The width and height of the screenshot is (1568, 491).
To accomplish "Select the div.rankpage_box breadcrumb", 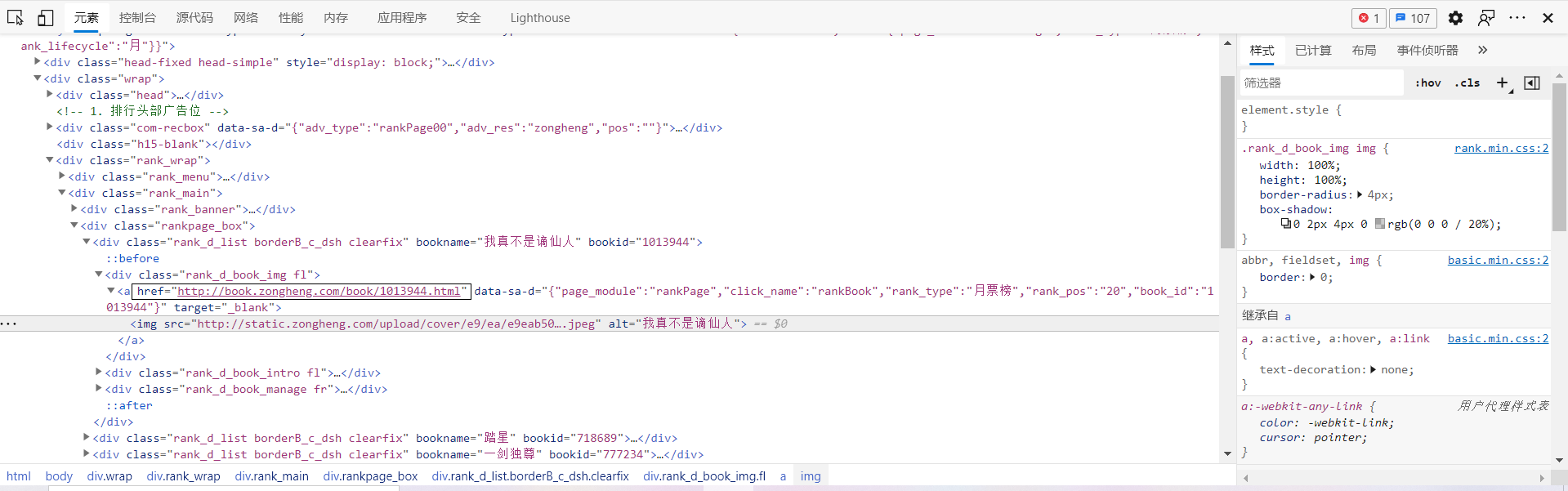I will [x=370, y=475].
